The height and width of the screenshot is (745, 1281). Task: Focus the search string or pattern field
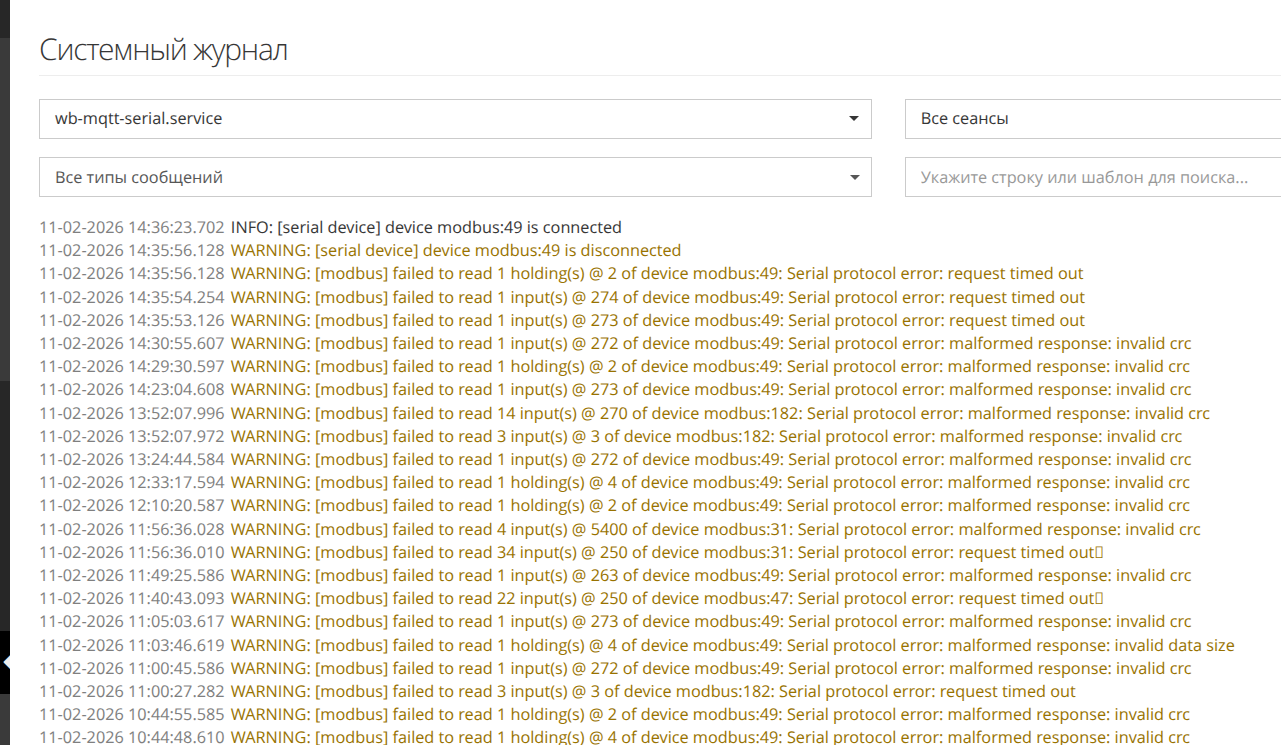point(1092,177)
